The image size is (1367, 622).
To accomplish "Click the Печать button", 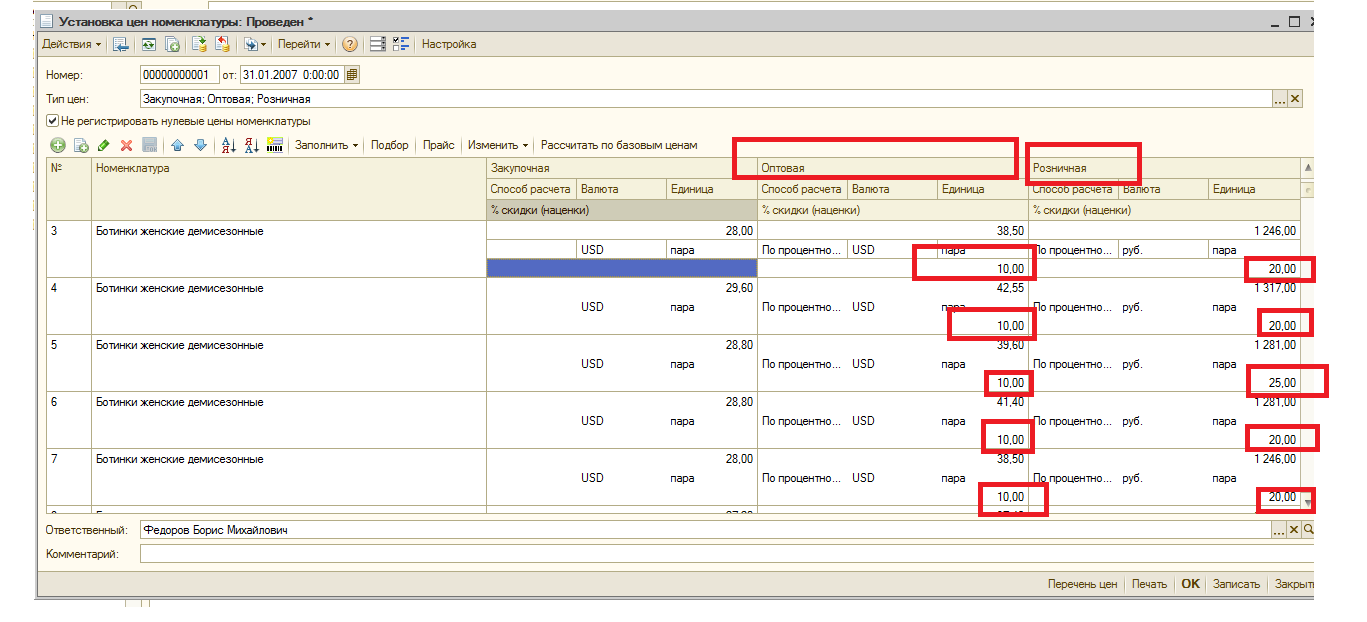I will [1149, 584].
